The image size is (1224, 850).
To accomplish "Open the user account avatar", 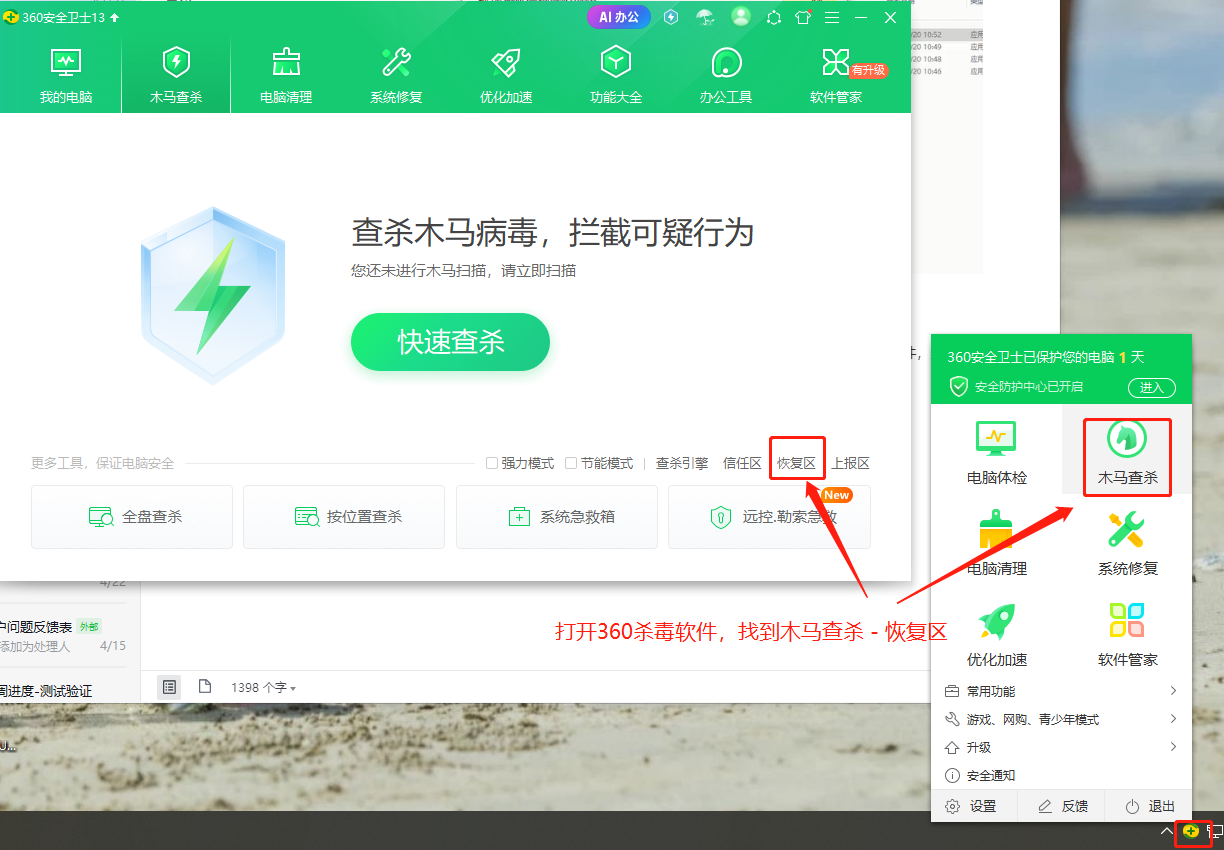I will coord(741,17).
